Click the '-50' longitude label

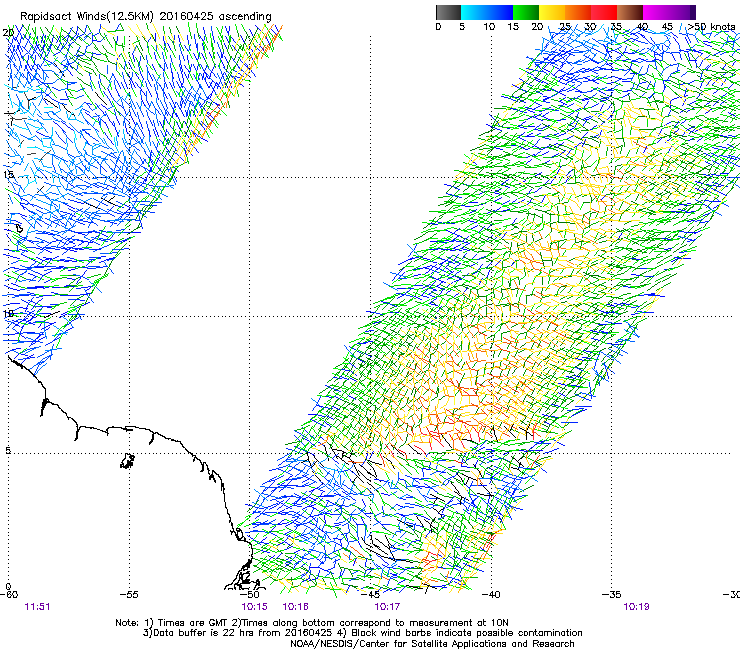pyautogui.click(x=250, y=594)
